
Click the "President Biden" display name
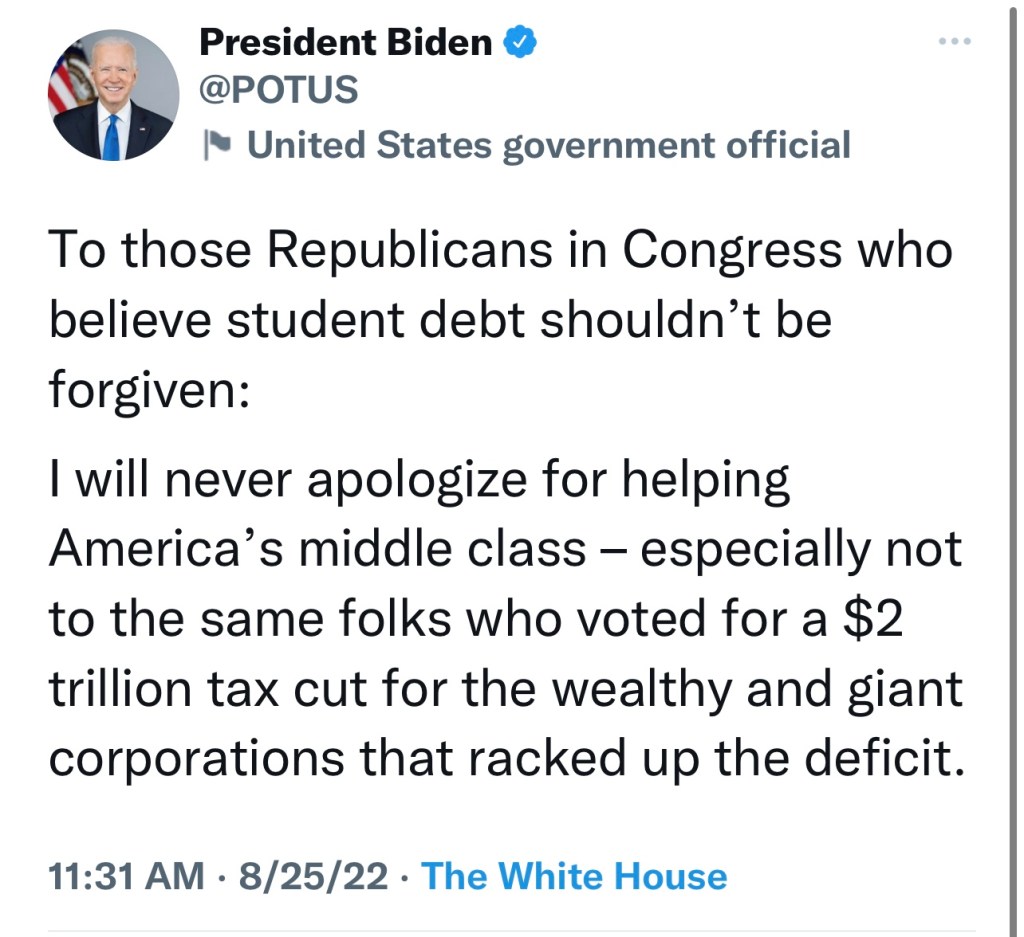(x=346, y=42)
